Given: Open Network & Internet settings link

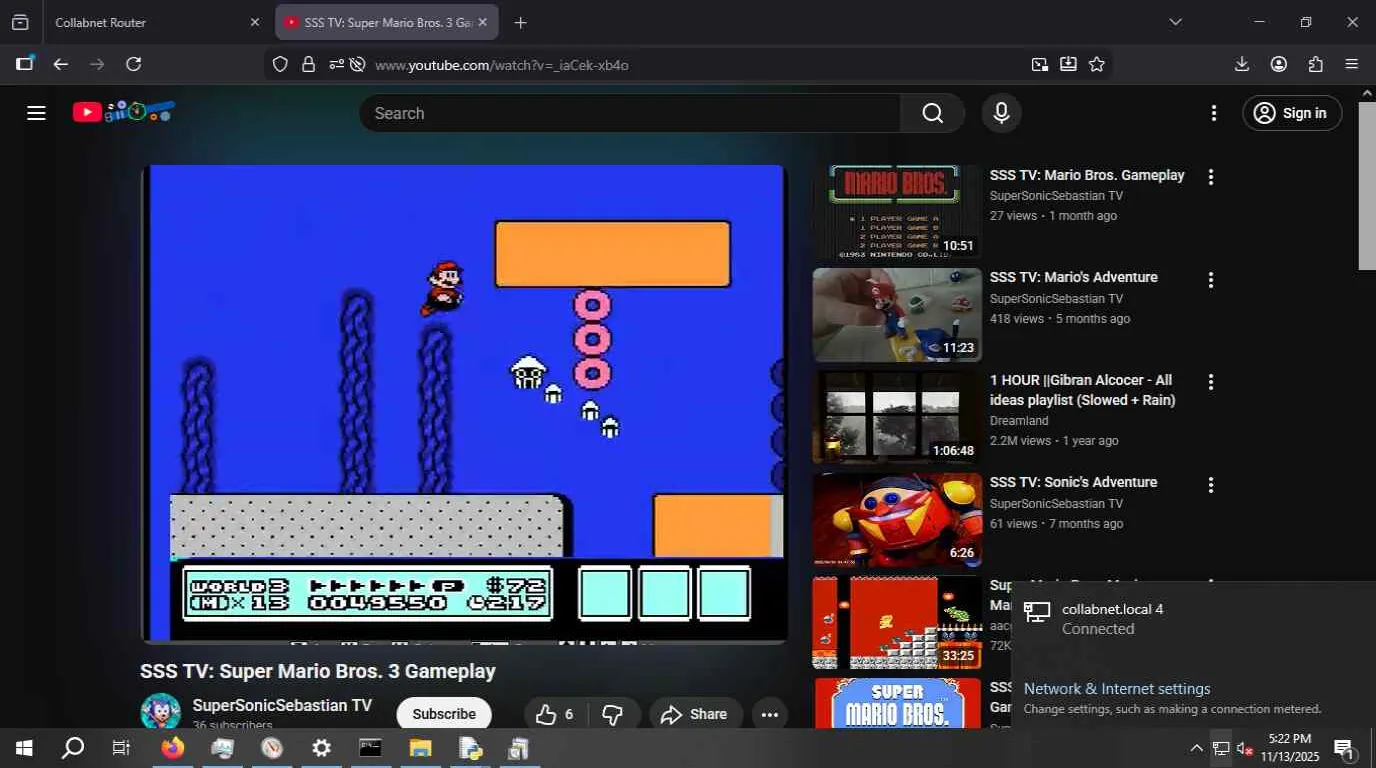Looking at the screenshot, I should tap(1117, 689).
